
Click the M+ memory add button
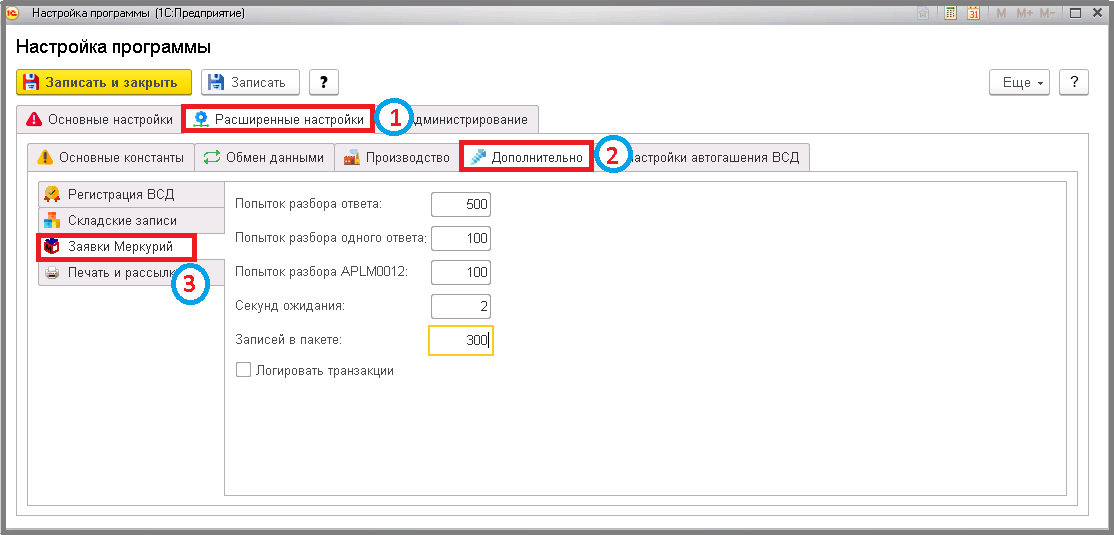tap(1023, 13)
